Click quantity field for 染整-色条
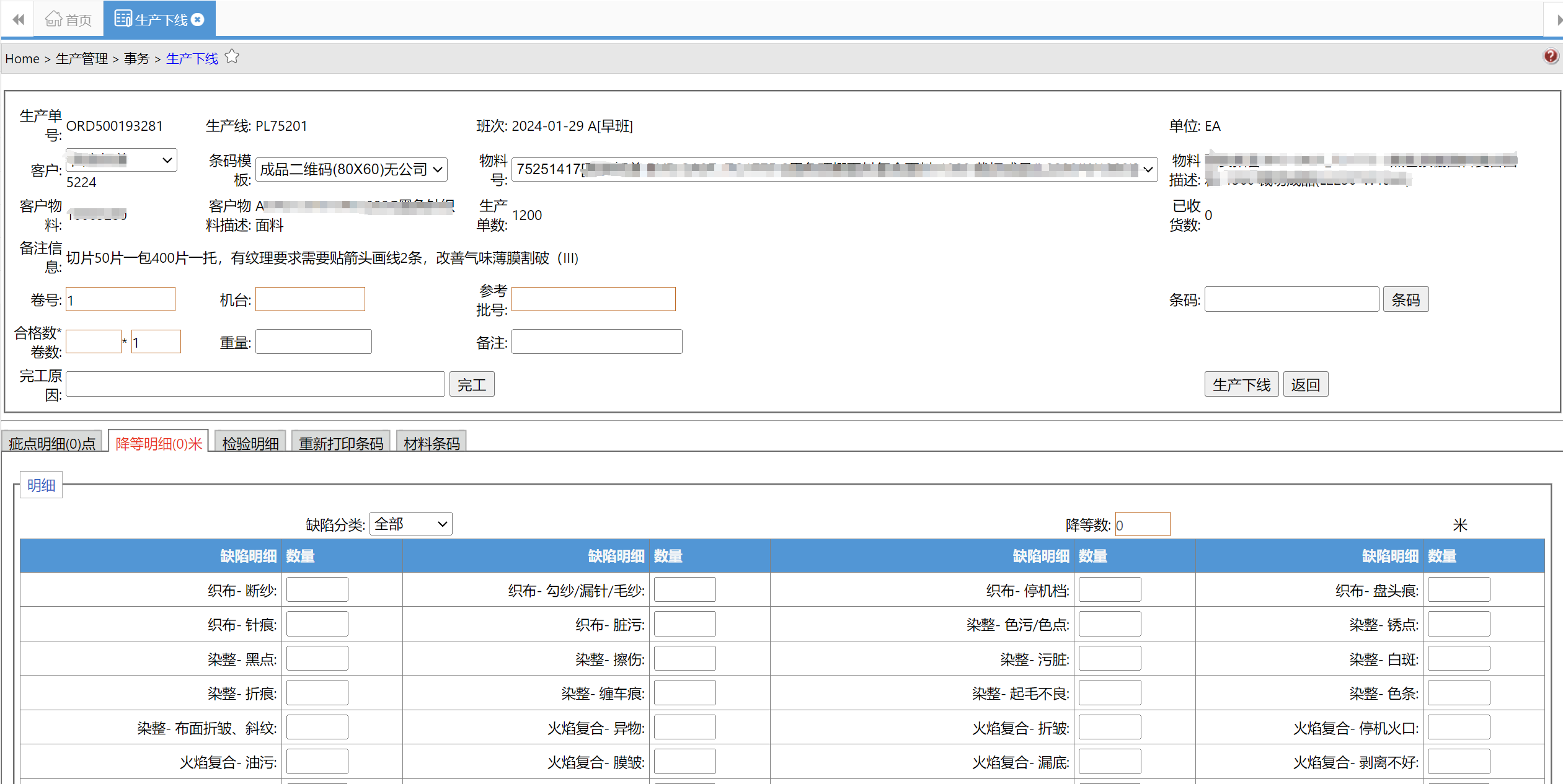1563x784 pixels. coord(1458,692)
